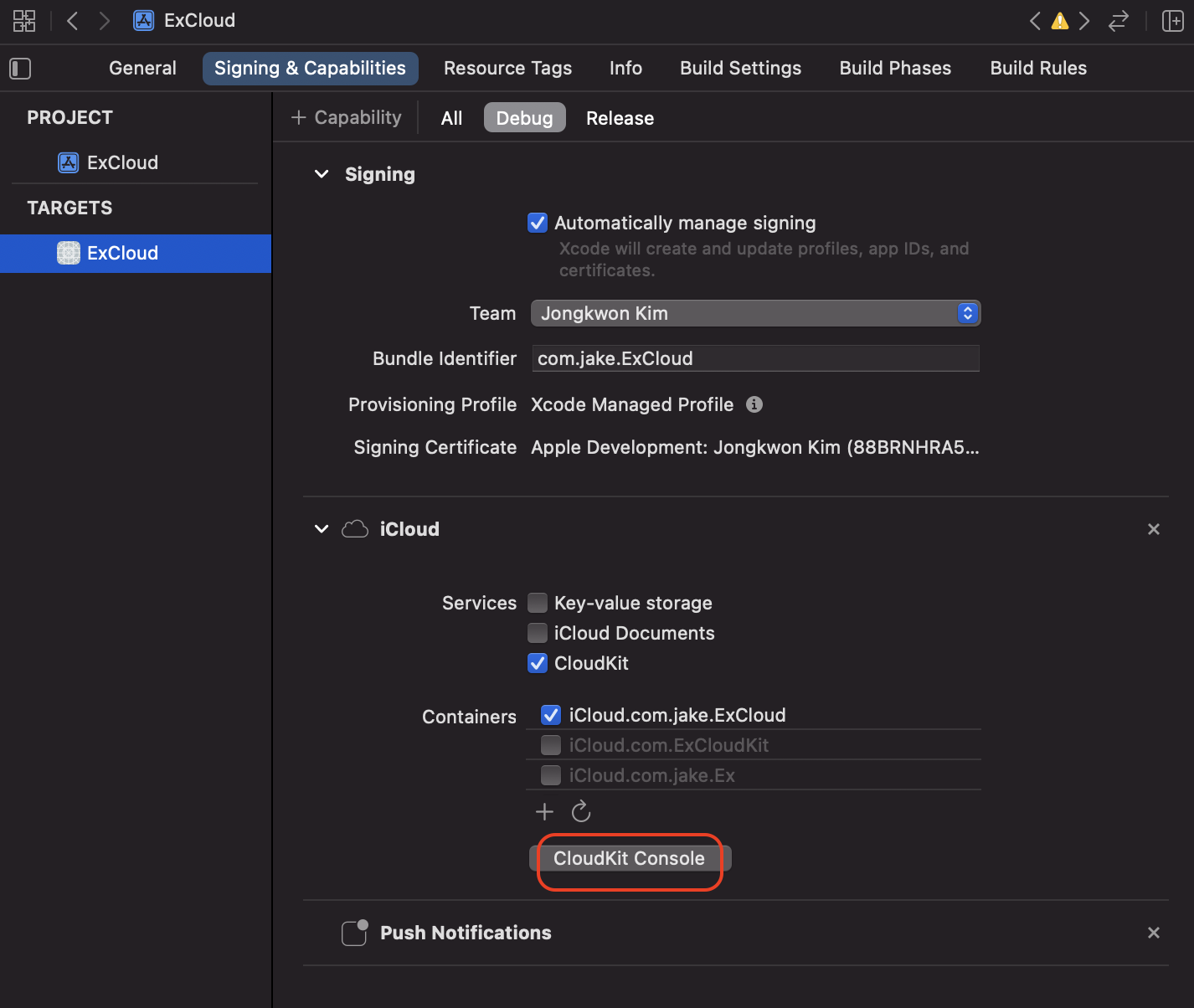
Task: Open the General tab
Action: 142,69
